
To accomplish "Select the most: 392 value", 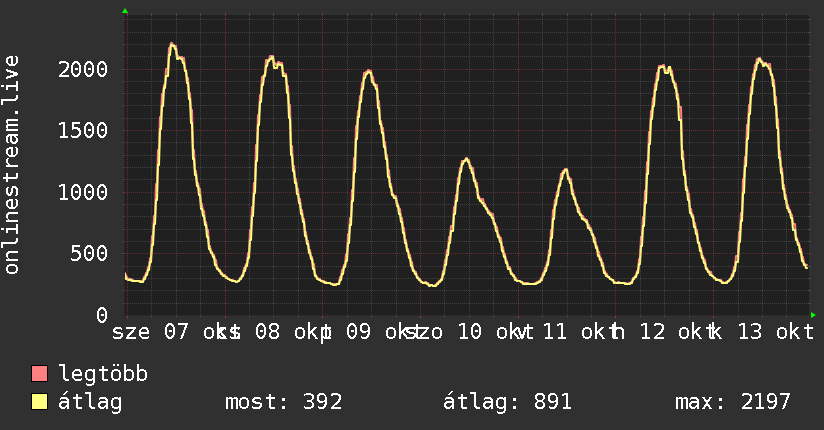I will pos(284,402).
